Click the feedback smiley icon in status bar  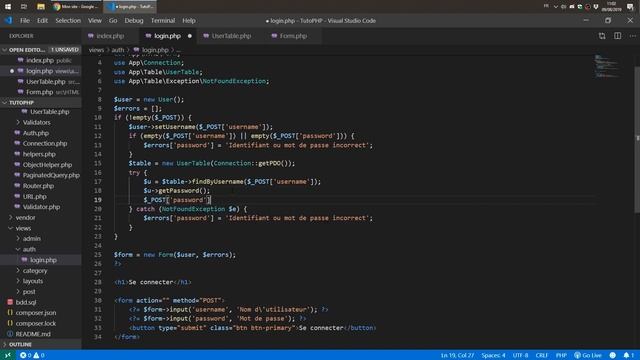tap(613, 355)
